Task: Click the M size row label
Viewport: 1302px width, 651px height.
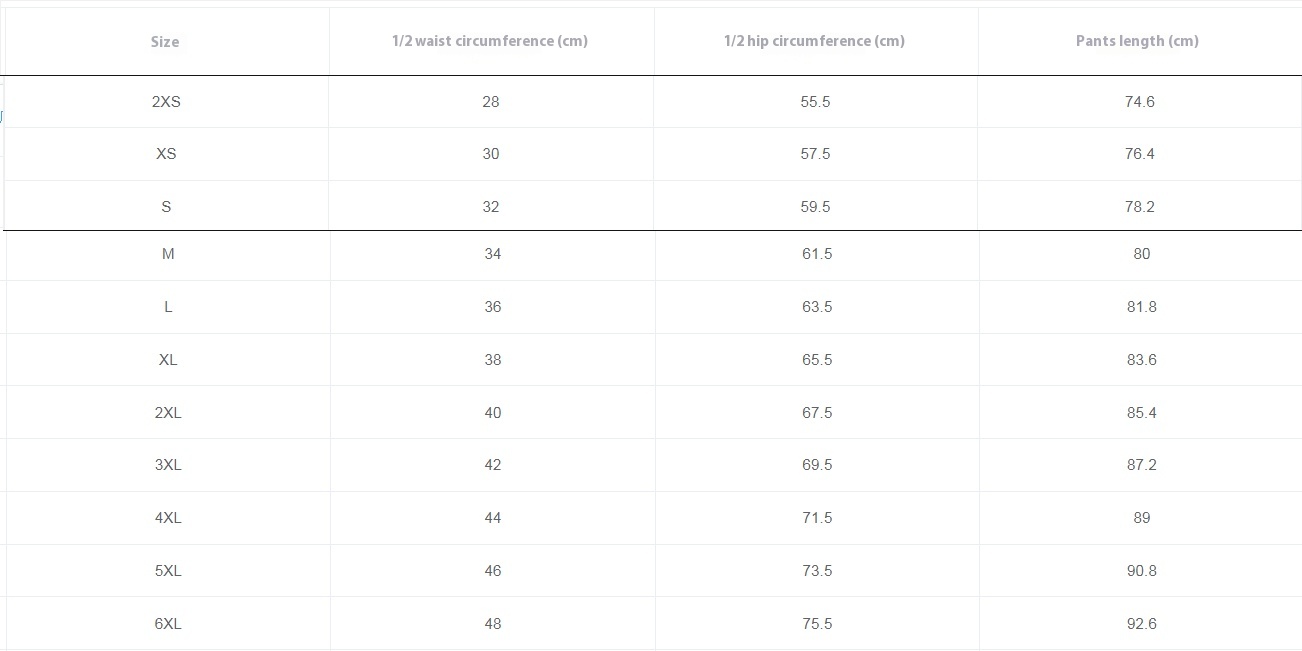Action: (x=168, y=254)
